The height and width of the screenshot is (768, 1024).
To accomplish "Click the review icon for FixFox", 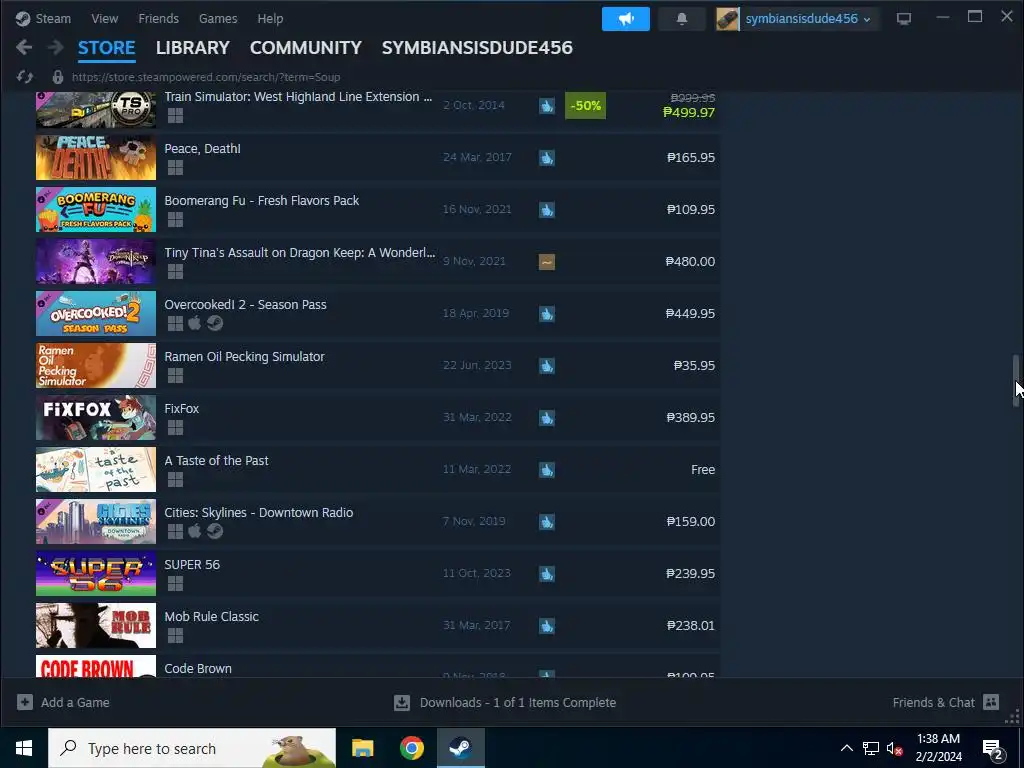I will (547, 418).
